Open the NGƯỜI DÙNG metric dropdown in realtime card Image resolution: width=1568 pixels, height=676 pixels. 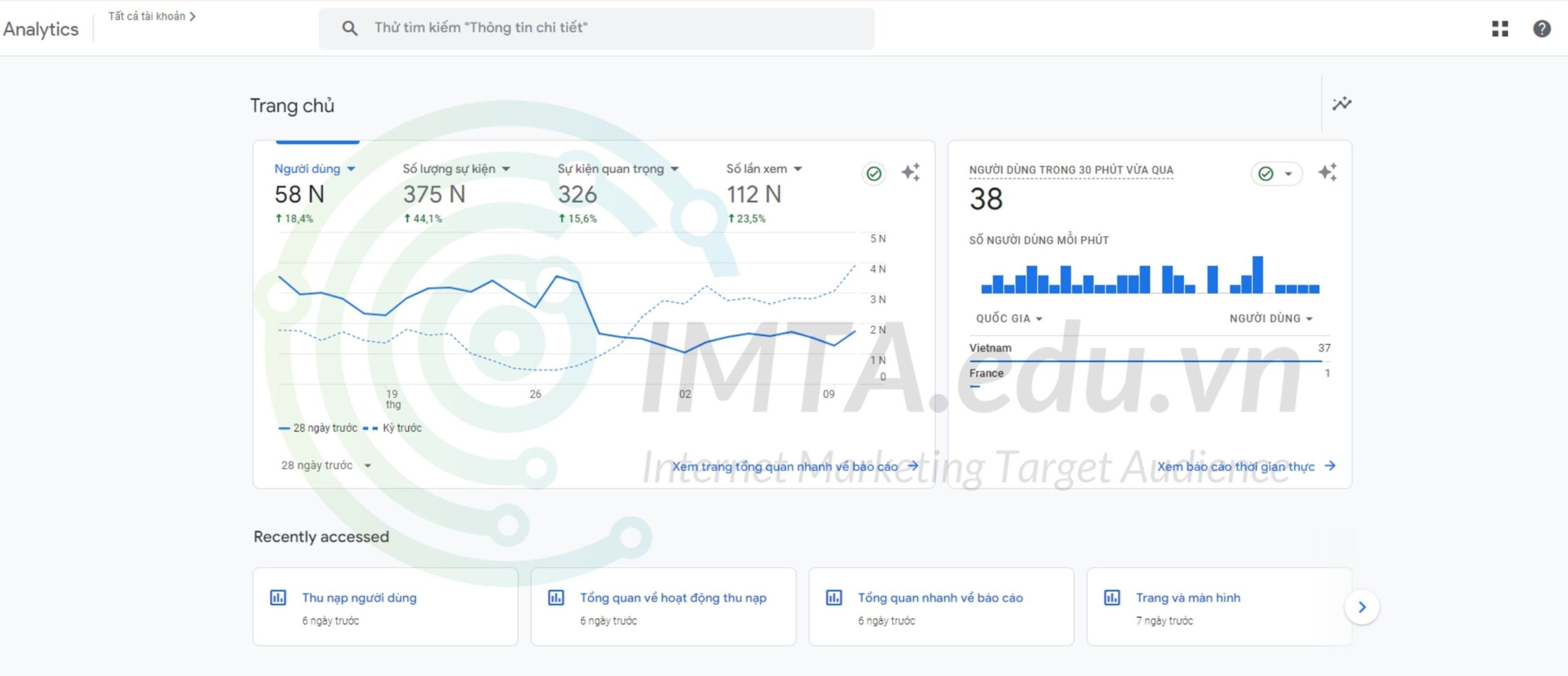[1271, 318]
